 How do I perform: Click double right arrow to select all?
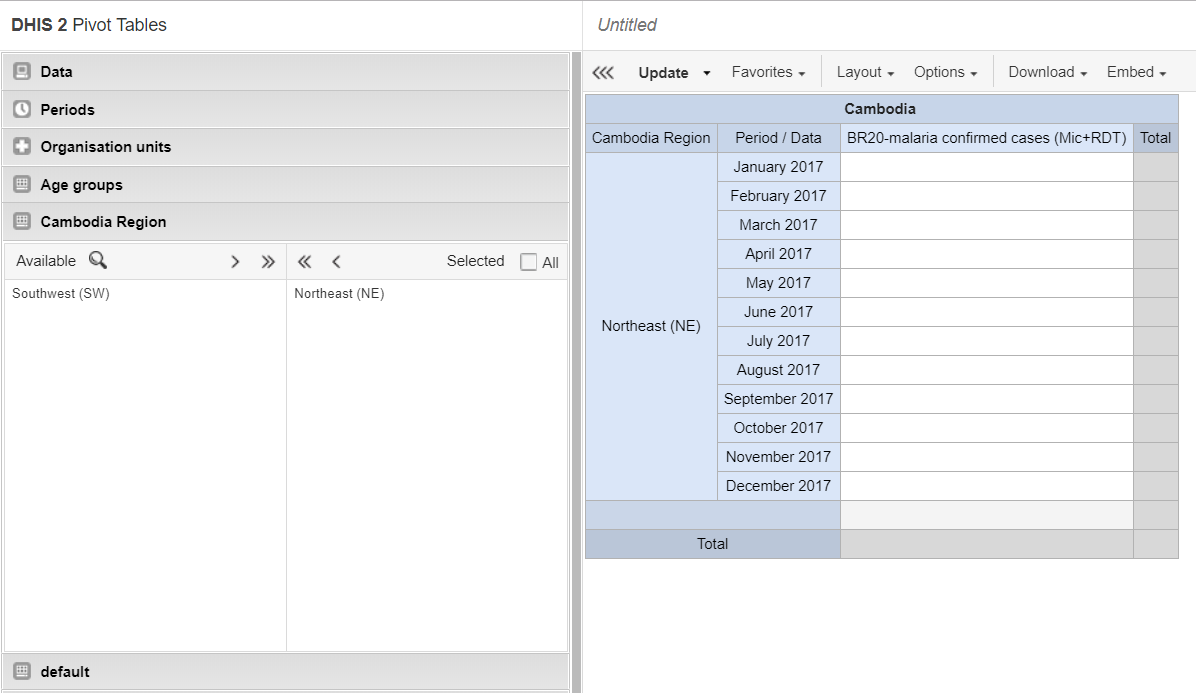coord(268,262)
